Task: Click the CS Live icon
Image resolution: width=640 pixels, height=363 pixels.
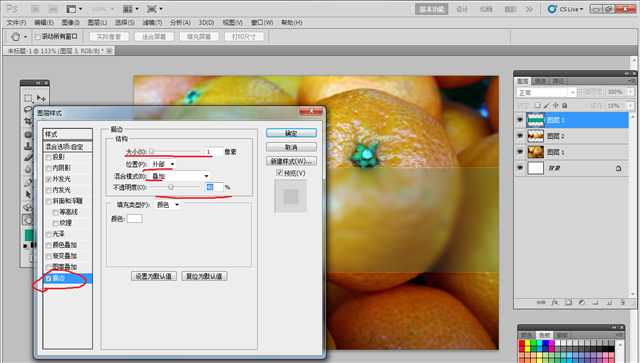Action: 552,9
